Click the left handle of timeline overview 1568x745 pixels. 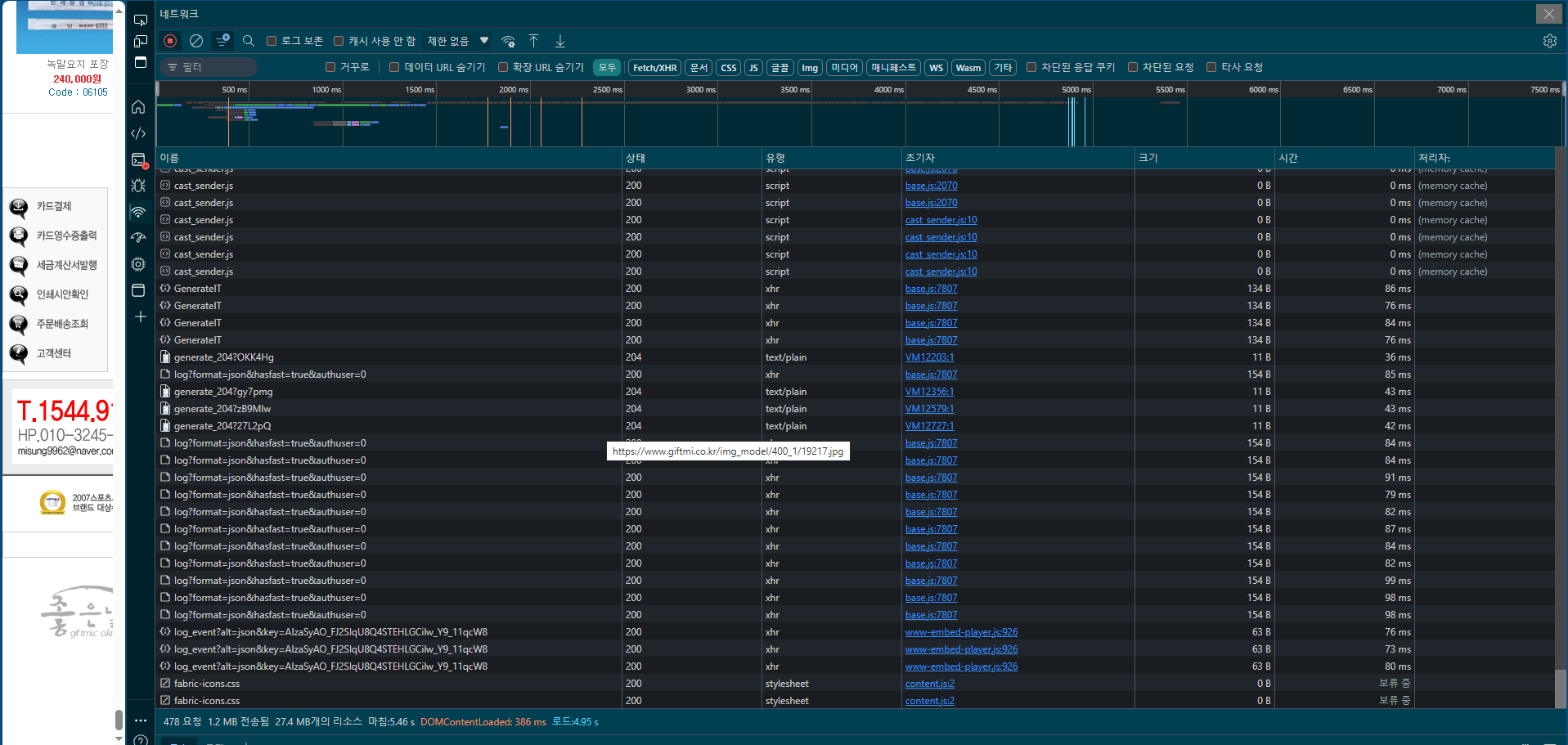tap(158, 89)
